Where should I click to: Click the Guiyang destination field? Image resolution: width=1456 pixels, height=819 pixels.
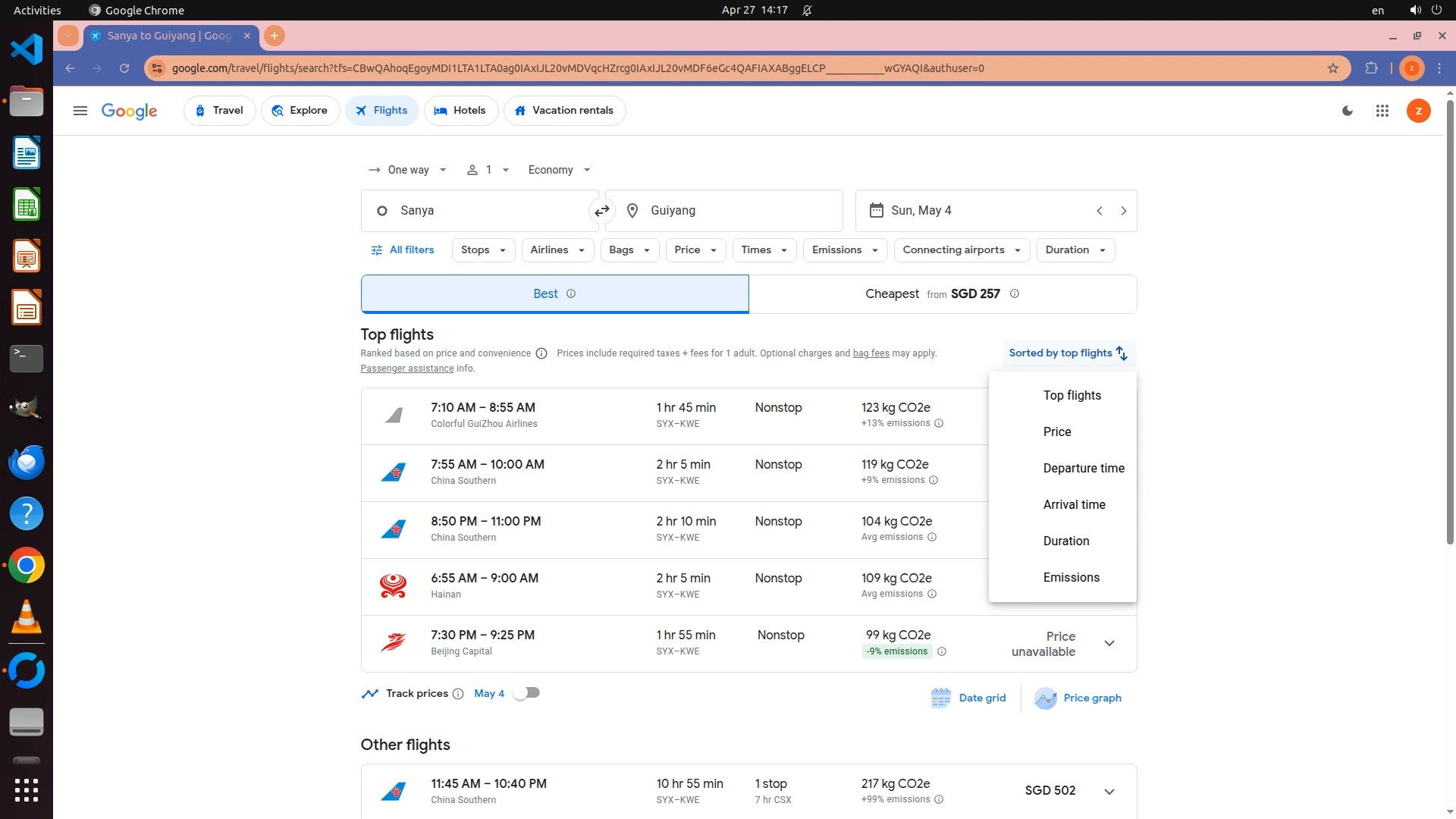coord(724,211)
